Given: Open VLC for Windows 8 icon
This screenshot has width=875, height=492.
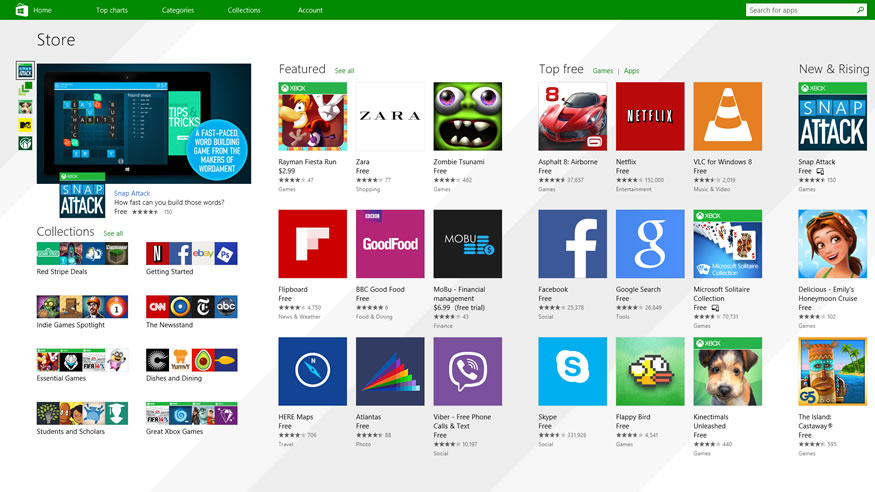Looking at the screenshot, I should tap(728, 117).
